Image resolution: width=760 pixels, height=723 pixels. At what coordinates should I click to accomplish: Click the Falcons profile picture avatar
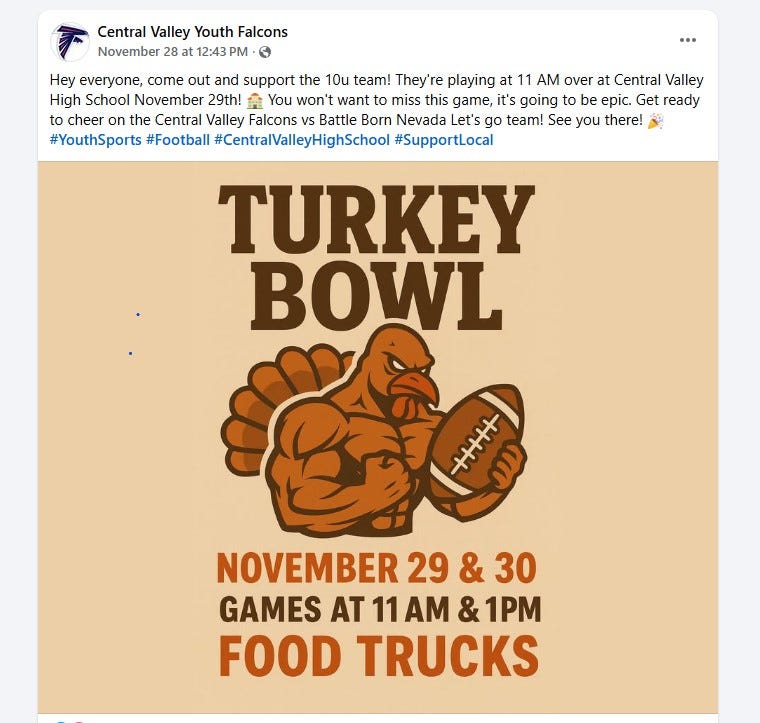(70, 41)
